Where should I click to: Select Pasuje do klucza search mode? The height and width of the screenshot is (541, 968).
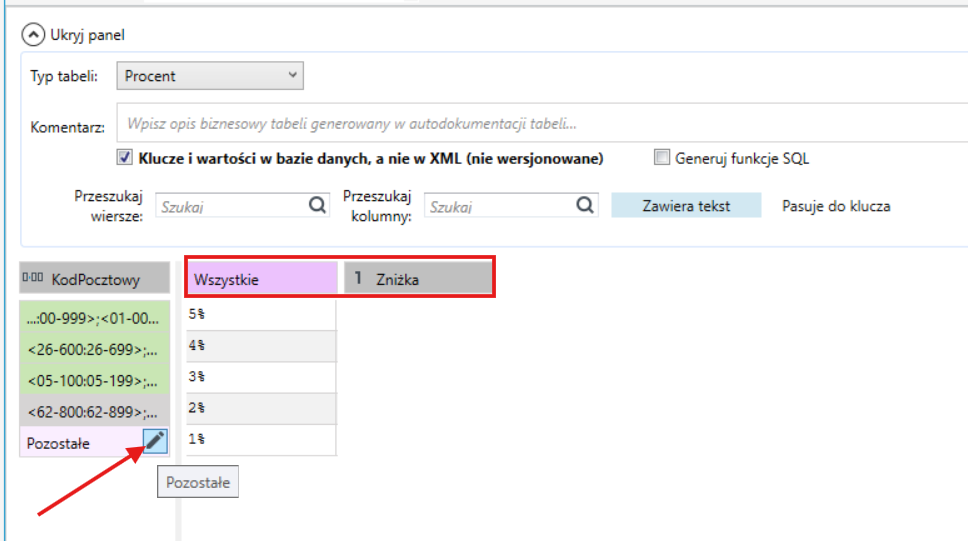click(x=836, y=206)
